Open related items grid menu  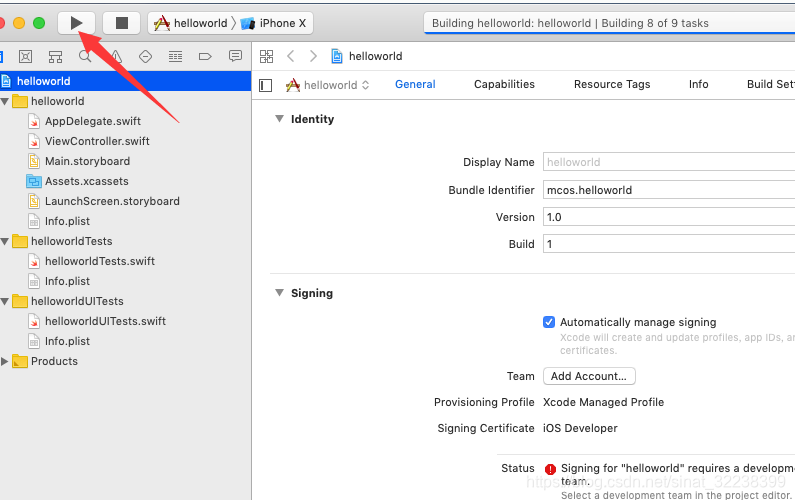266,56
